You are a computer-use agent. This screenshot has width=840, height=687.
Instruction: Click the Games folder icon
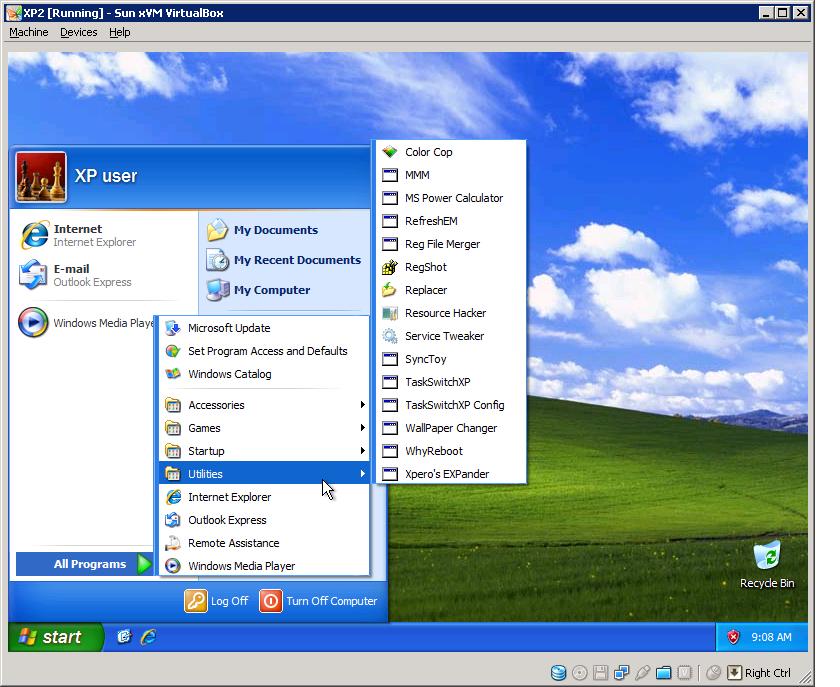(172, 428)
